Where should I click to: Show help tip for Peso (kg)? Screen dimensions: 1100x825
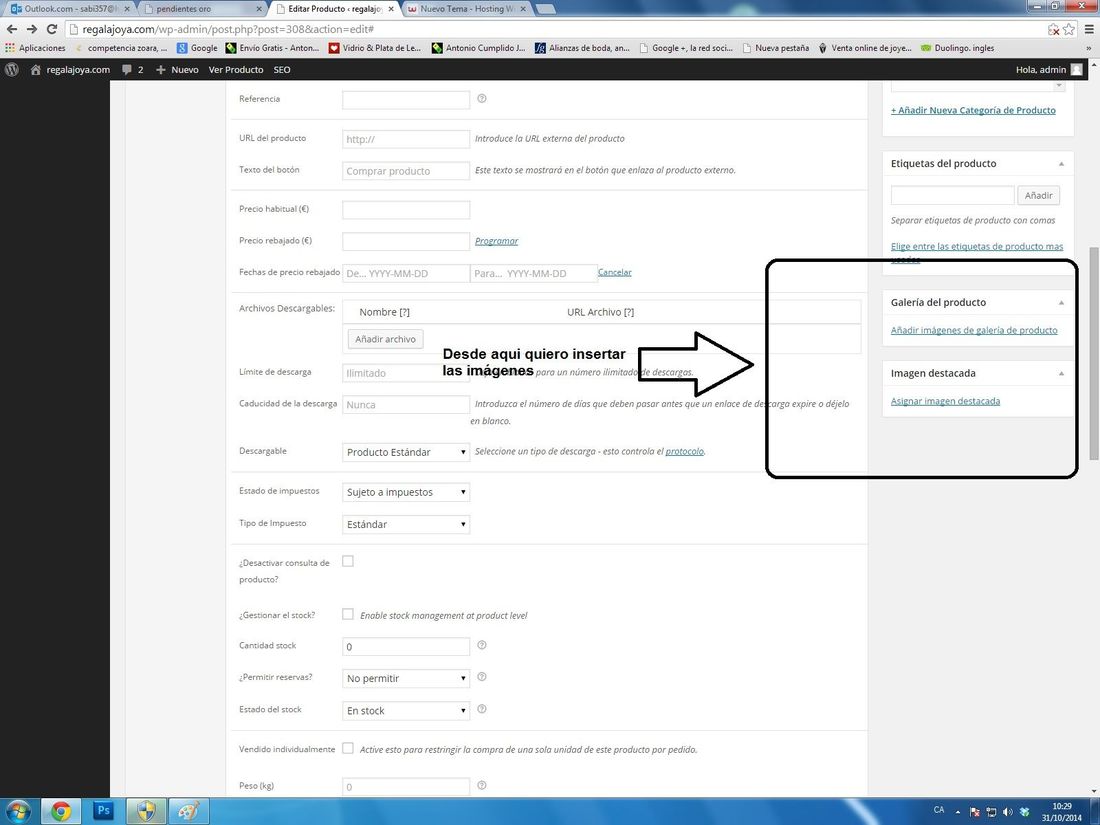coord(482,785)
